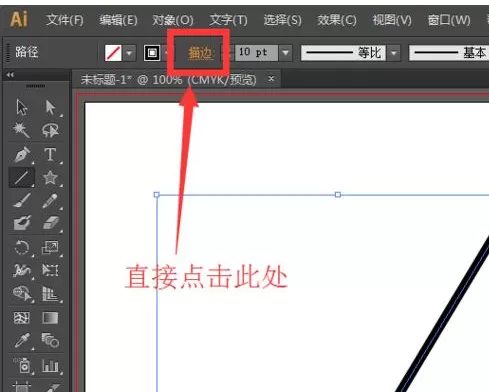The image size is (489, 392).
Task: Select the Rotate tool
Action: pos(22,248)
